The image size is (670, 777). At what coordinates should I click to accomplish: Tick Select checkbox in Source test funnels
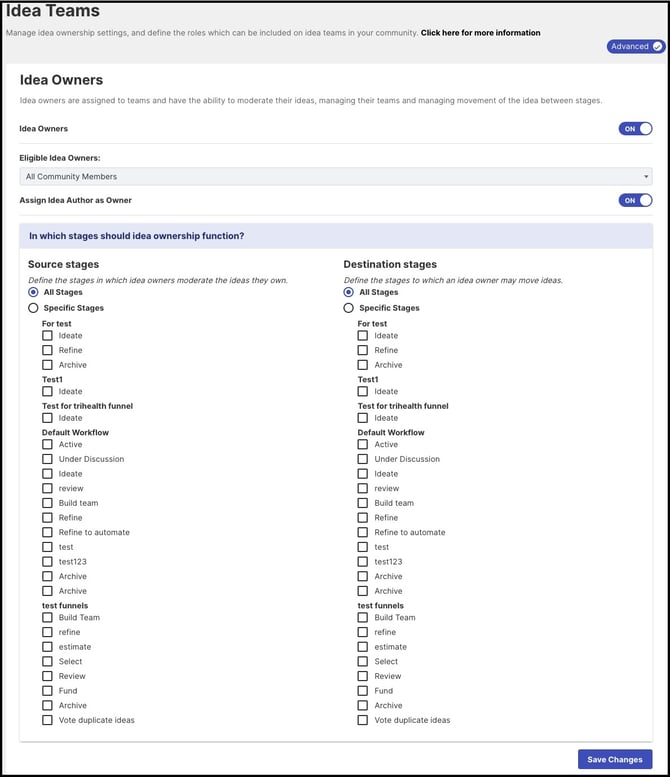(47, 662)
